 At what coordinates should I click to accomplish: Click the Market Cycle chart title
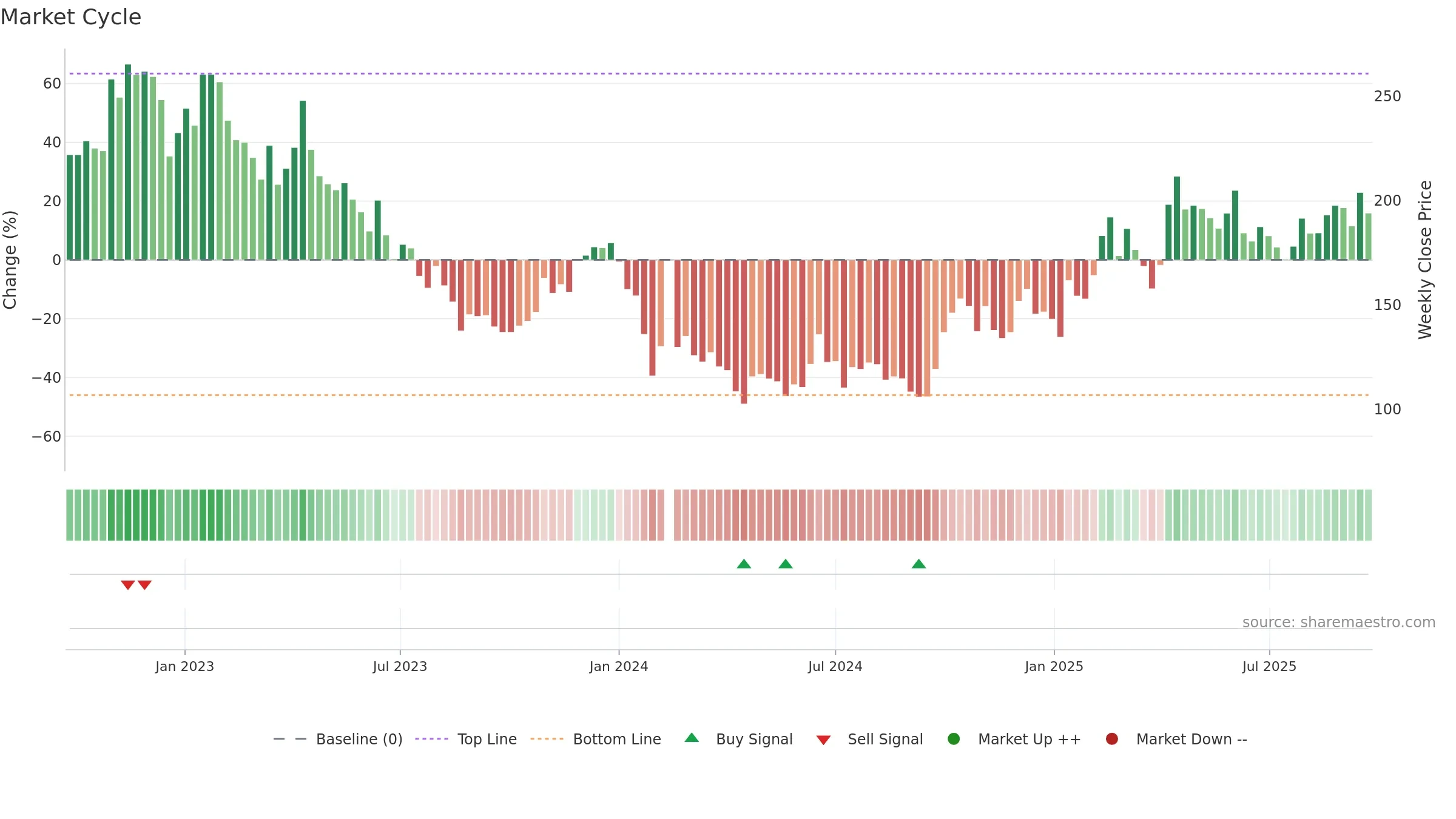[x=71, y=16]
